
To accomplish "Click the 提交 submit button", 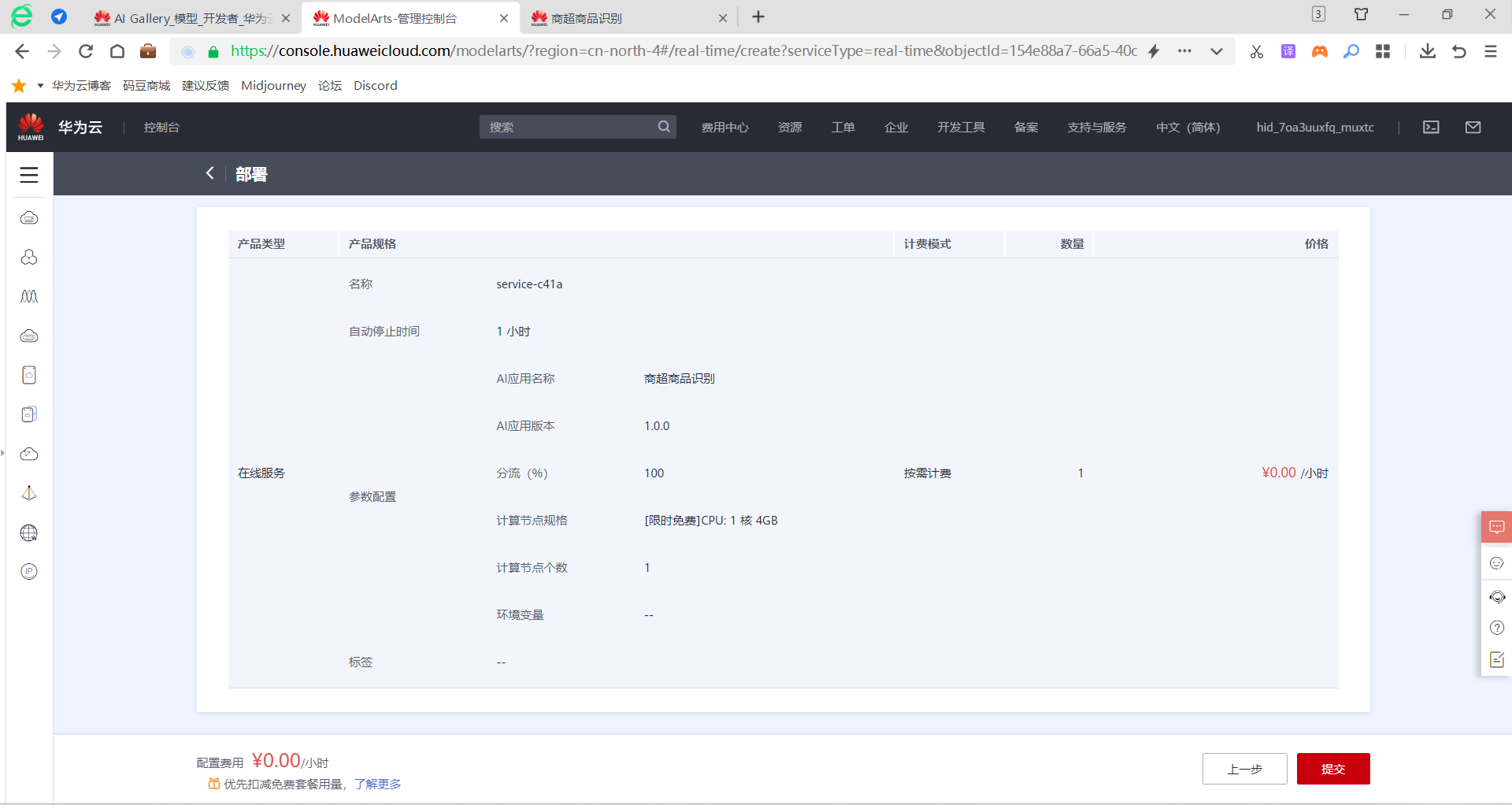I will (1333, 769).
